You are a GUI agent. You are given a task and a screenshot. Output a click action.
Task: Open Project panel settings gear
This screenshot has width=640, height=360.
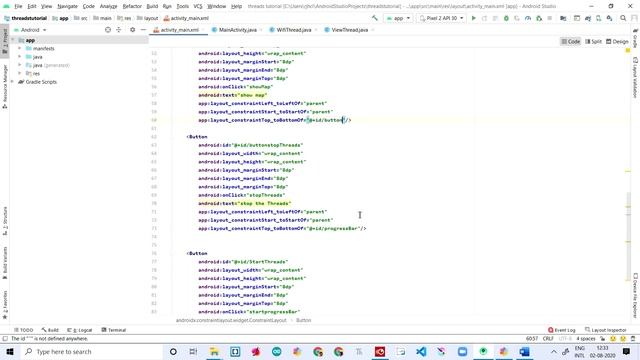(x=132, y=30)
